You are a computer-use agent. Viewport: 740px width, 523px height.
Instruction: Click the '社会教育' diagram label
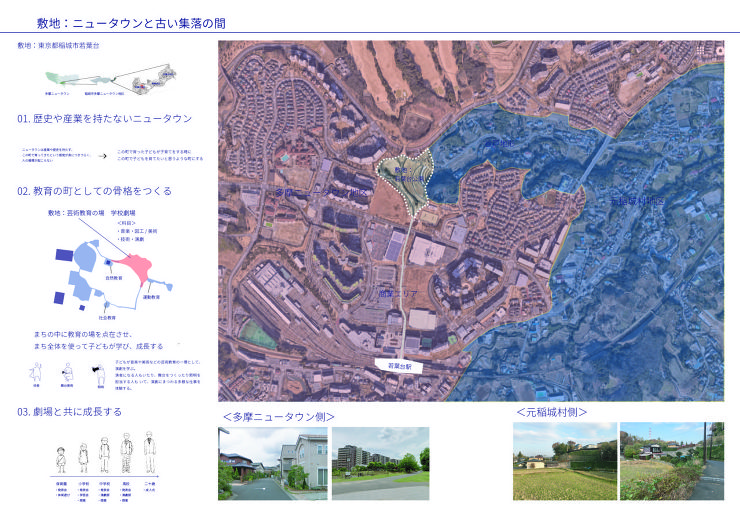click(x=107, y=318)
